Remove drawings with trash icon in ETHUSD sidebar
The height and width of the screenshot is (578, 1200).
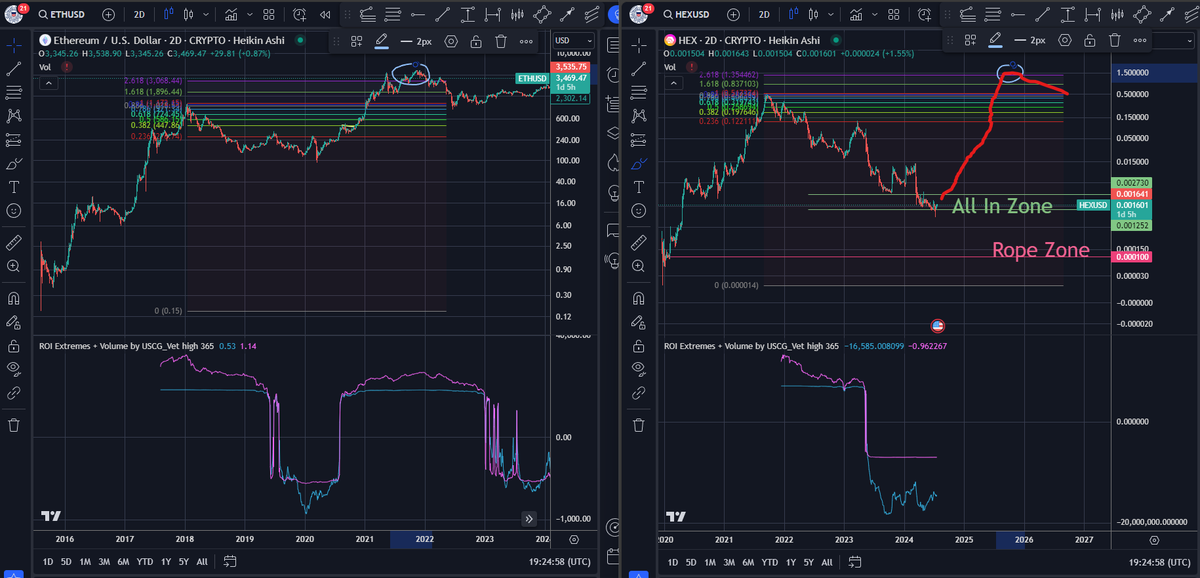point(14,425)
